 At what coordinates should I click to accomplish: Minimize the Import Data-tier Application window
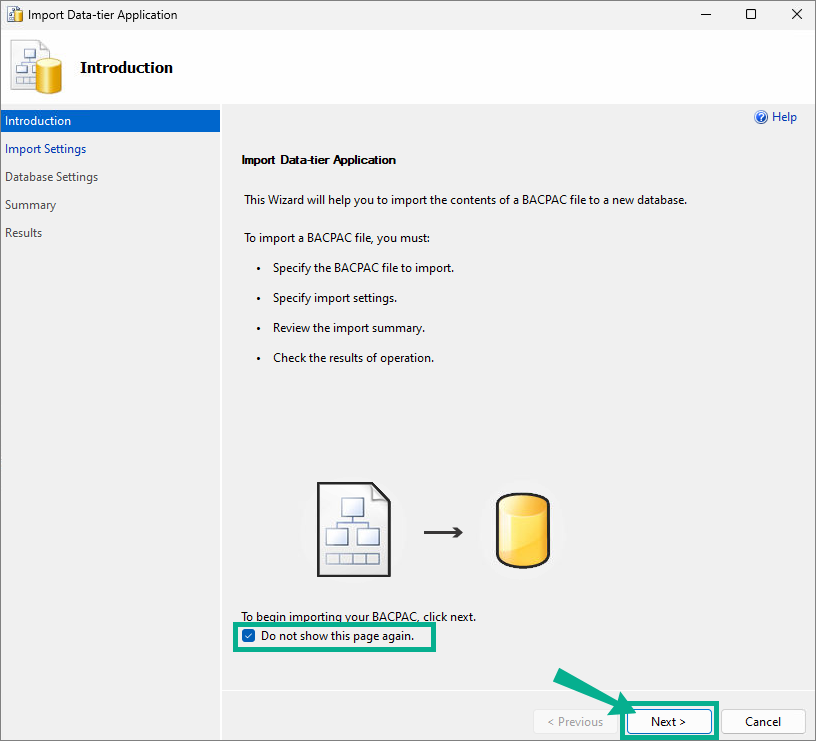(x=706, y=15)
